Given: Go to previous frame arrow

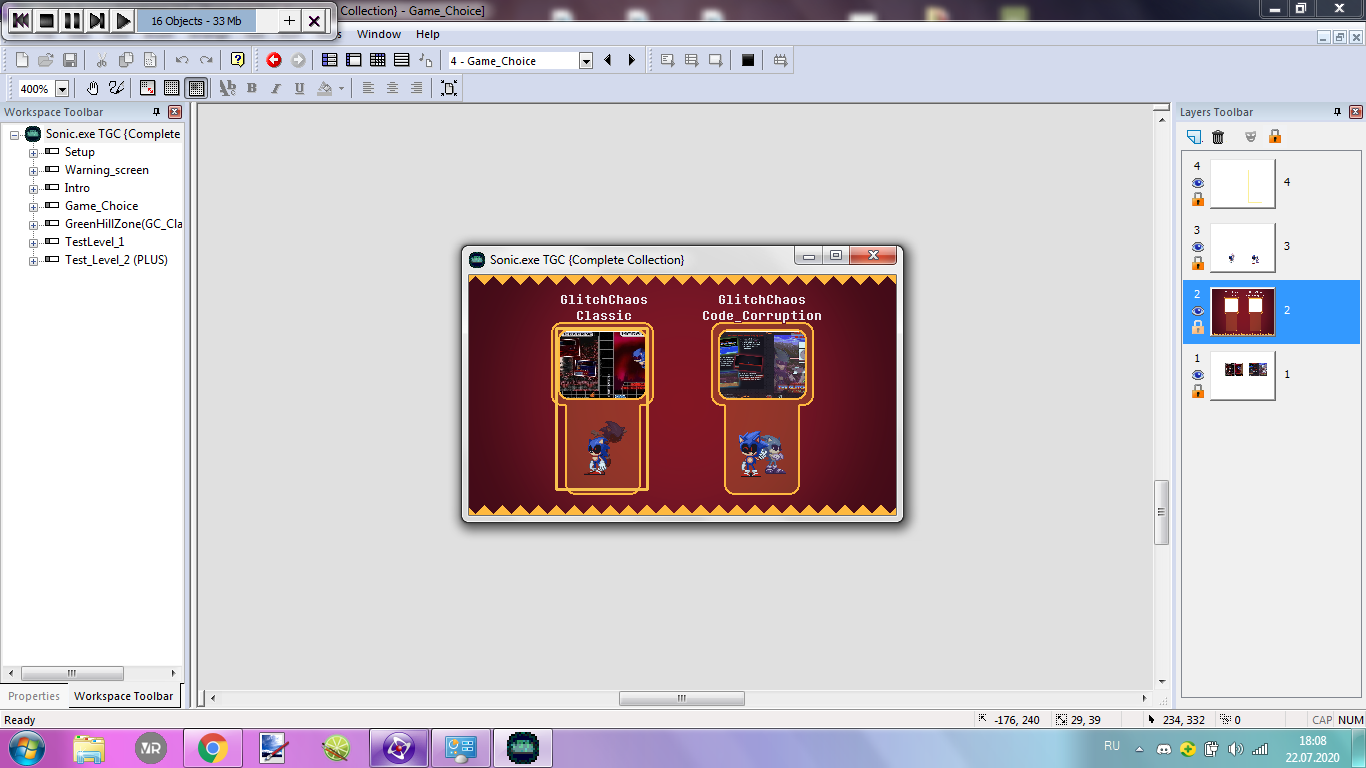Looking at the screenshot, I should coord(607,60).
